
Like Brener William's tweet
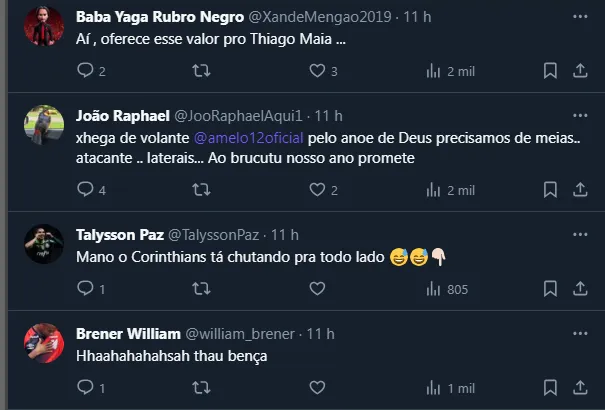[317, 387]
